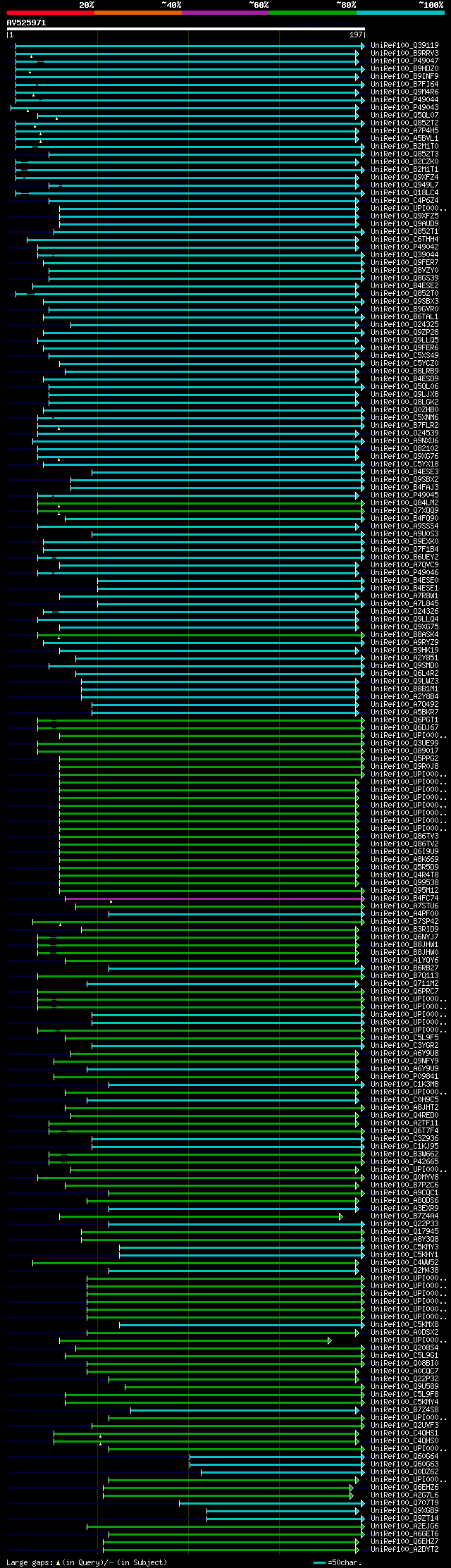451x1568 pixels.
Task: Select the UniRef100_C6THH4 label
Action: click(404, 240)
